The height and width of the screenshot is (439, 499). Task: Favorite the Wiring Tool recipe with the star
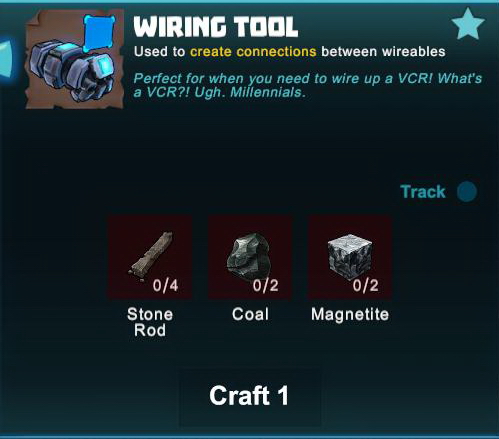click(x=468, y=24)
